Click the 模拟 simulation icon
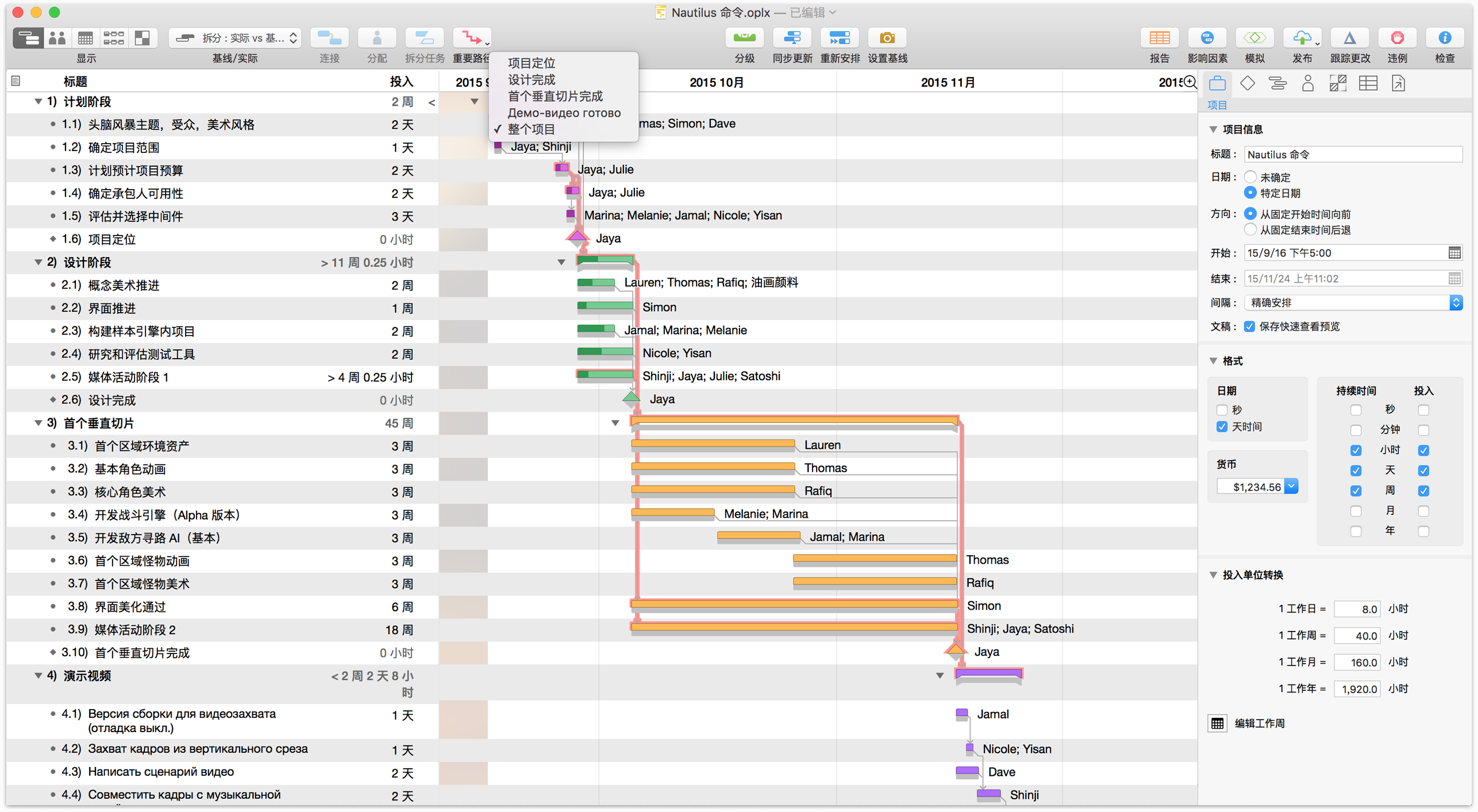This screenshot has height=812, width=1478. click(x=1254, y=39)
